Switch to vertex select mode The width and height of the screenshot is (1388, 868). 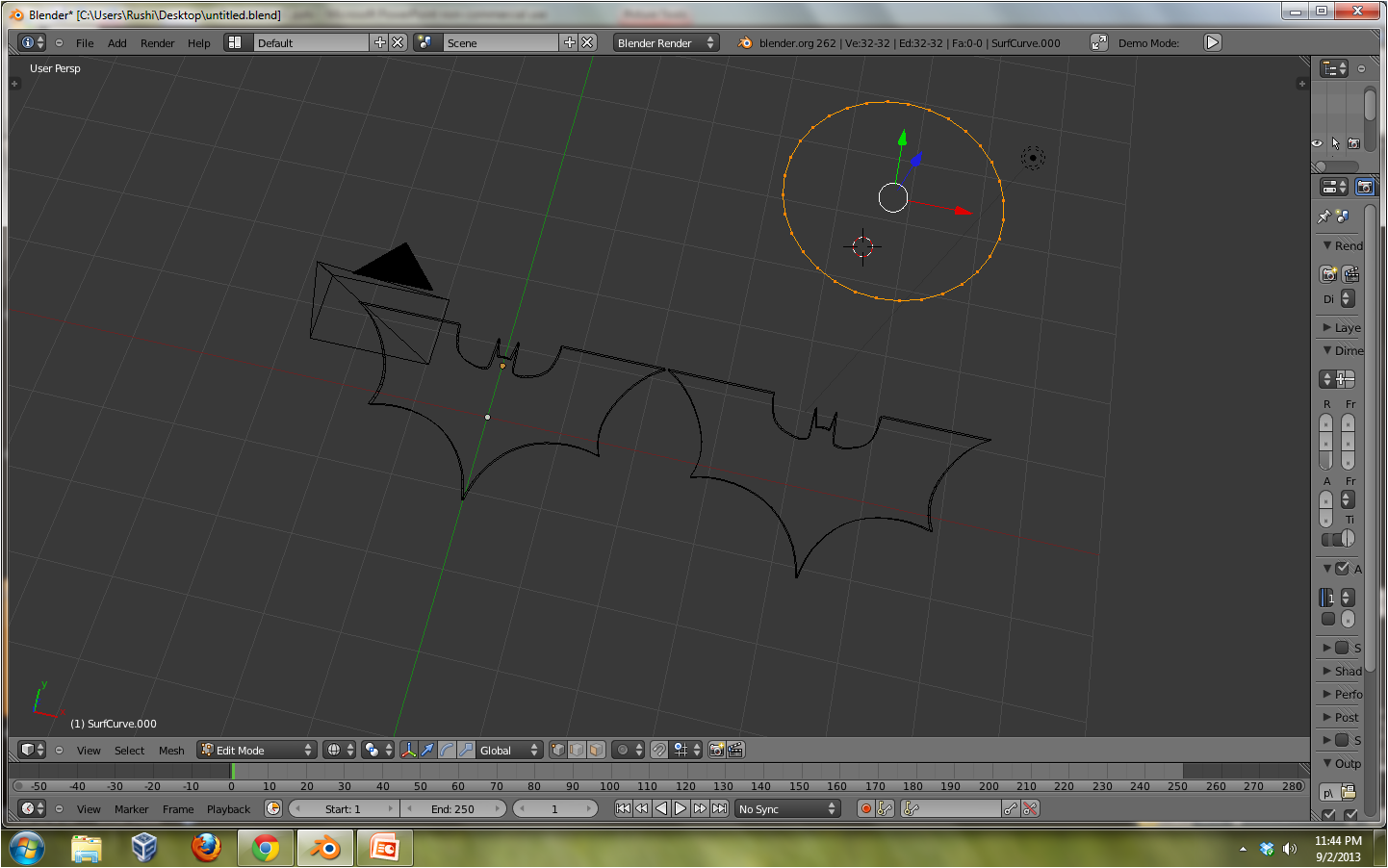click(x=558, y=750)
